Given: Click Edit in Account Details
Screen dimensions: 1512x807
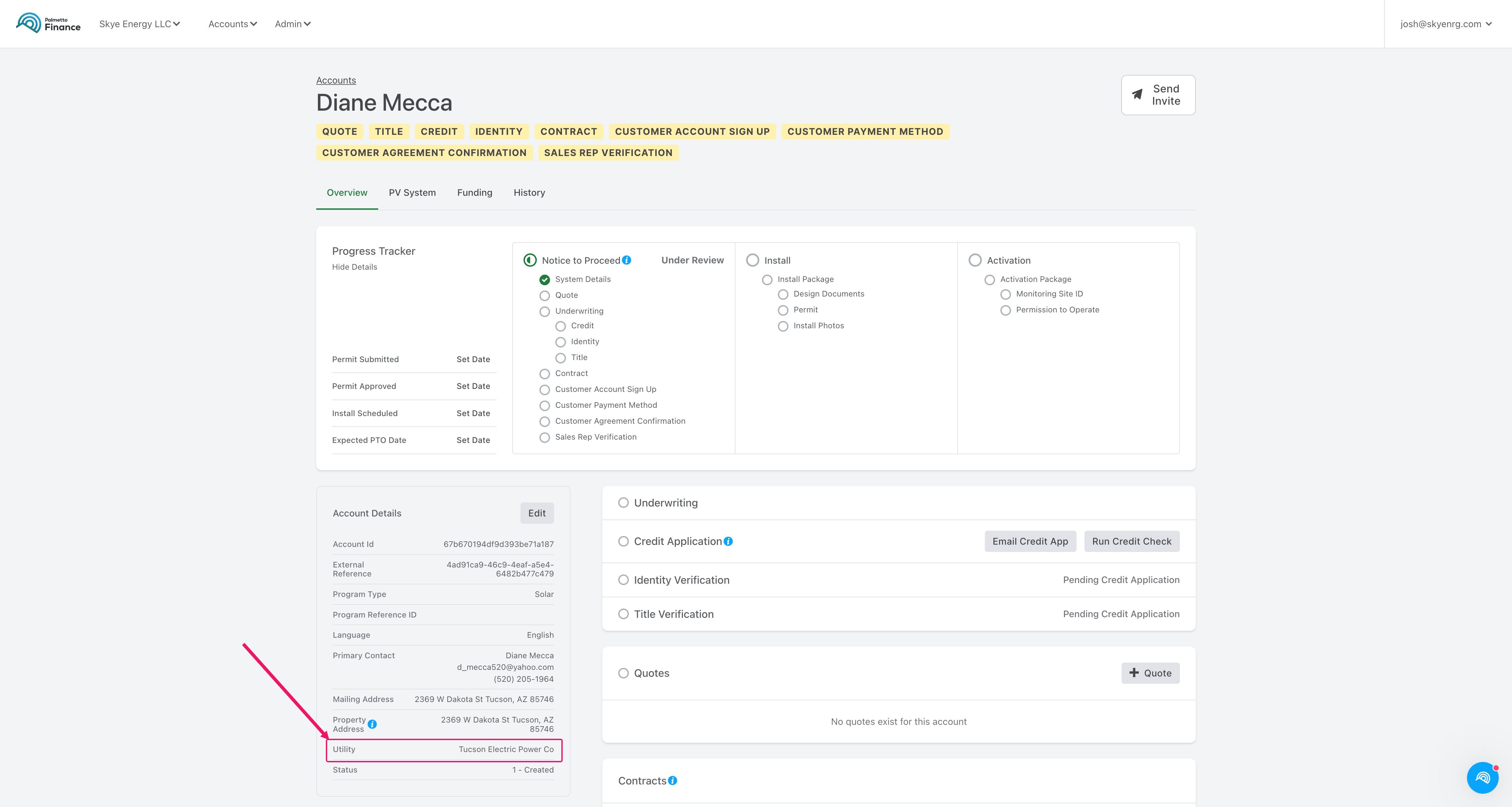Looking at the screenshot, I should [x=536, y=513].
